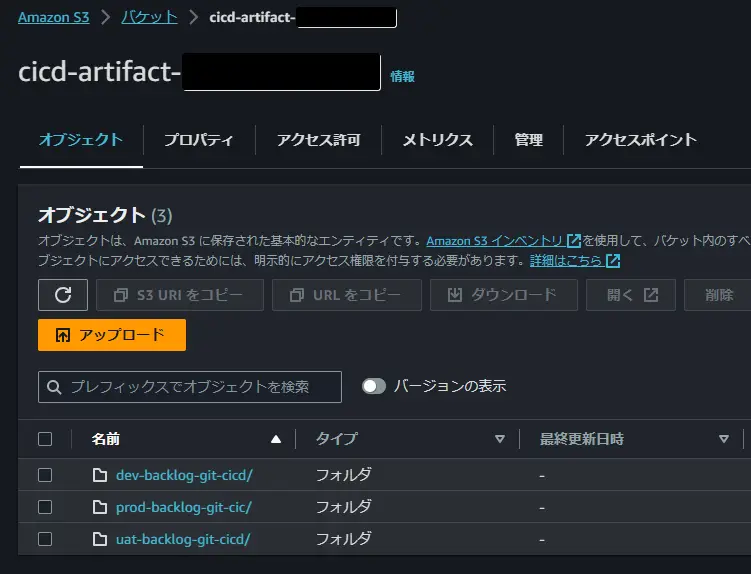Open the タイプ column sort dropdown arrow

[x=500, y=439]
